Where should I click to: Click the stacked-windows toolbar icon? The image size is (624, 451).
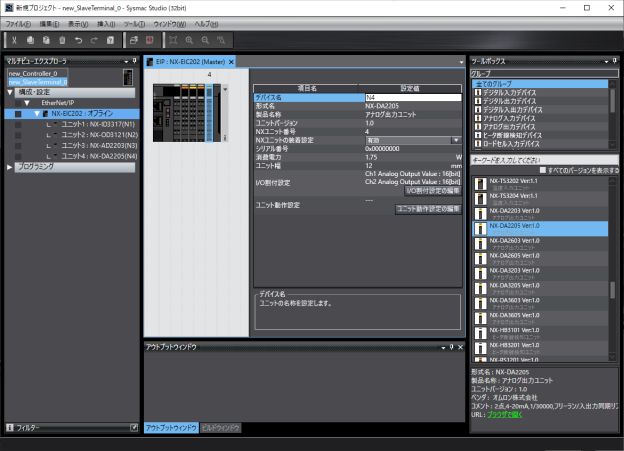[134, 40]
